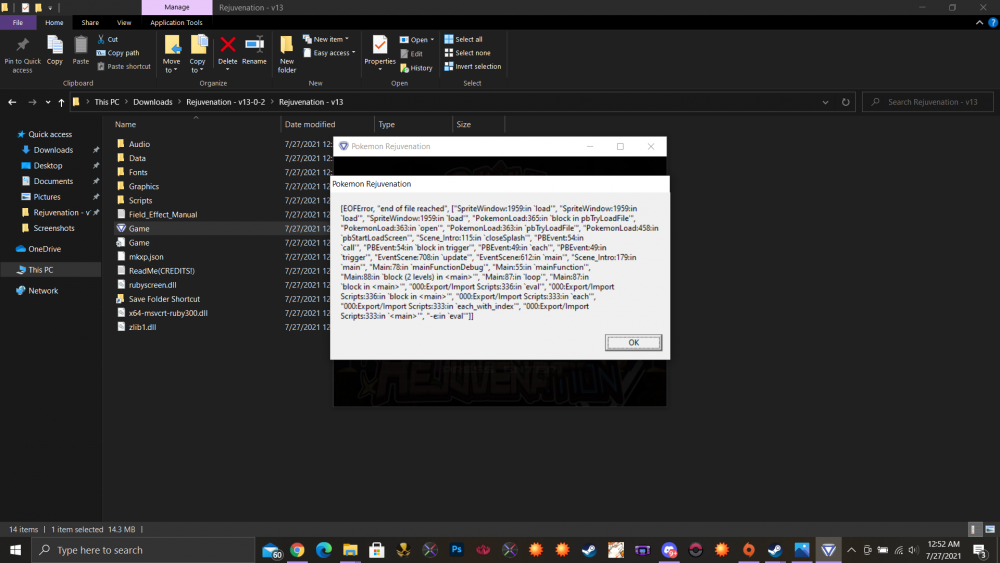Click Invert selection in ribbon
This screenshot has height=563, width=1000.
point(477,67)
